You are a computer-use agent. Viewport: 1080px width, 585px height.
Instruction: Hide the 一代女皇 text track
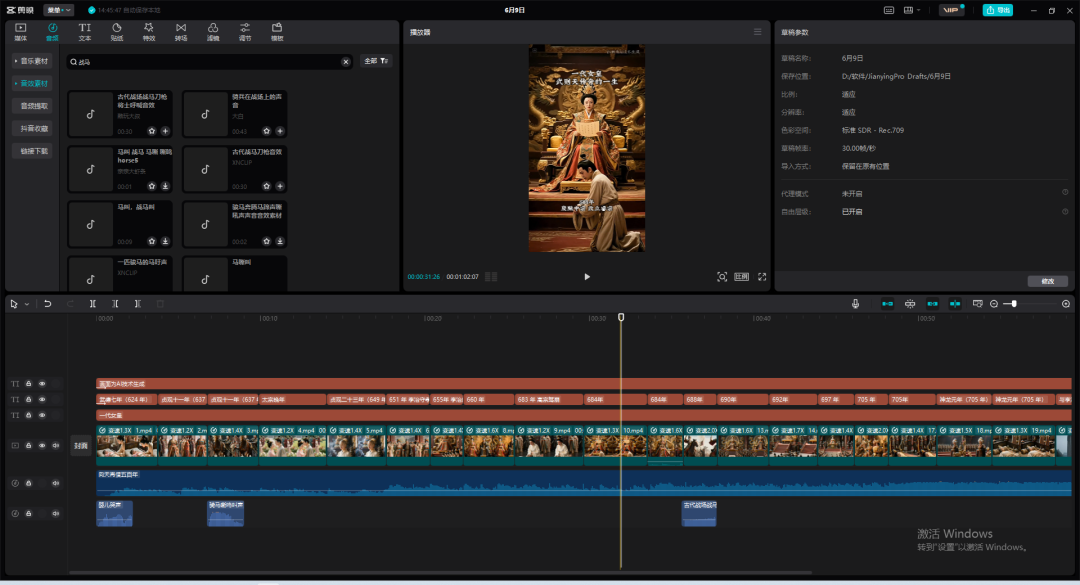coord(42,415)
